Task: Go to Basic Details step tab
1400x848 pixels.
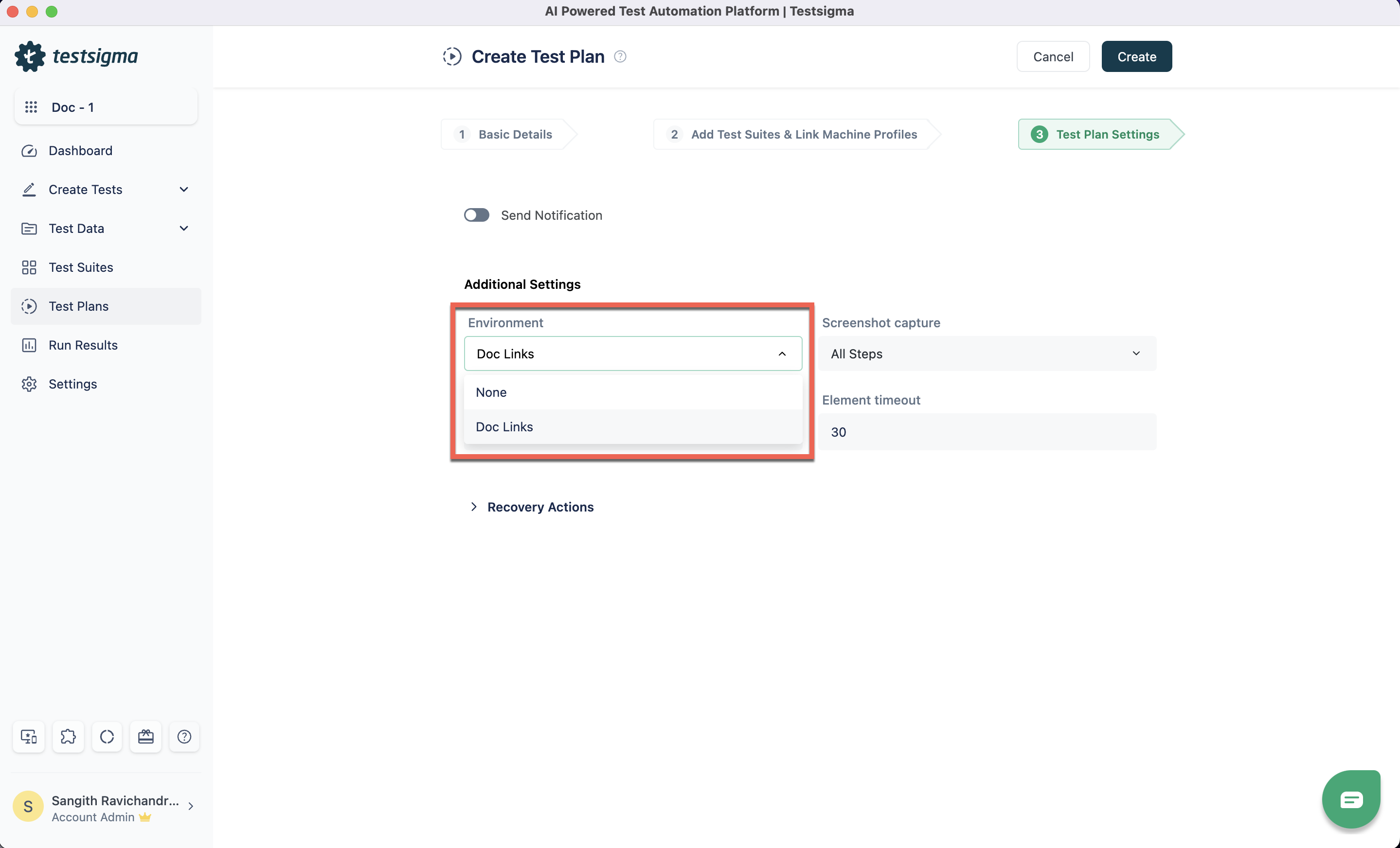Action: [x=507, y=135]
